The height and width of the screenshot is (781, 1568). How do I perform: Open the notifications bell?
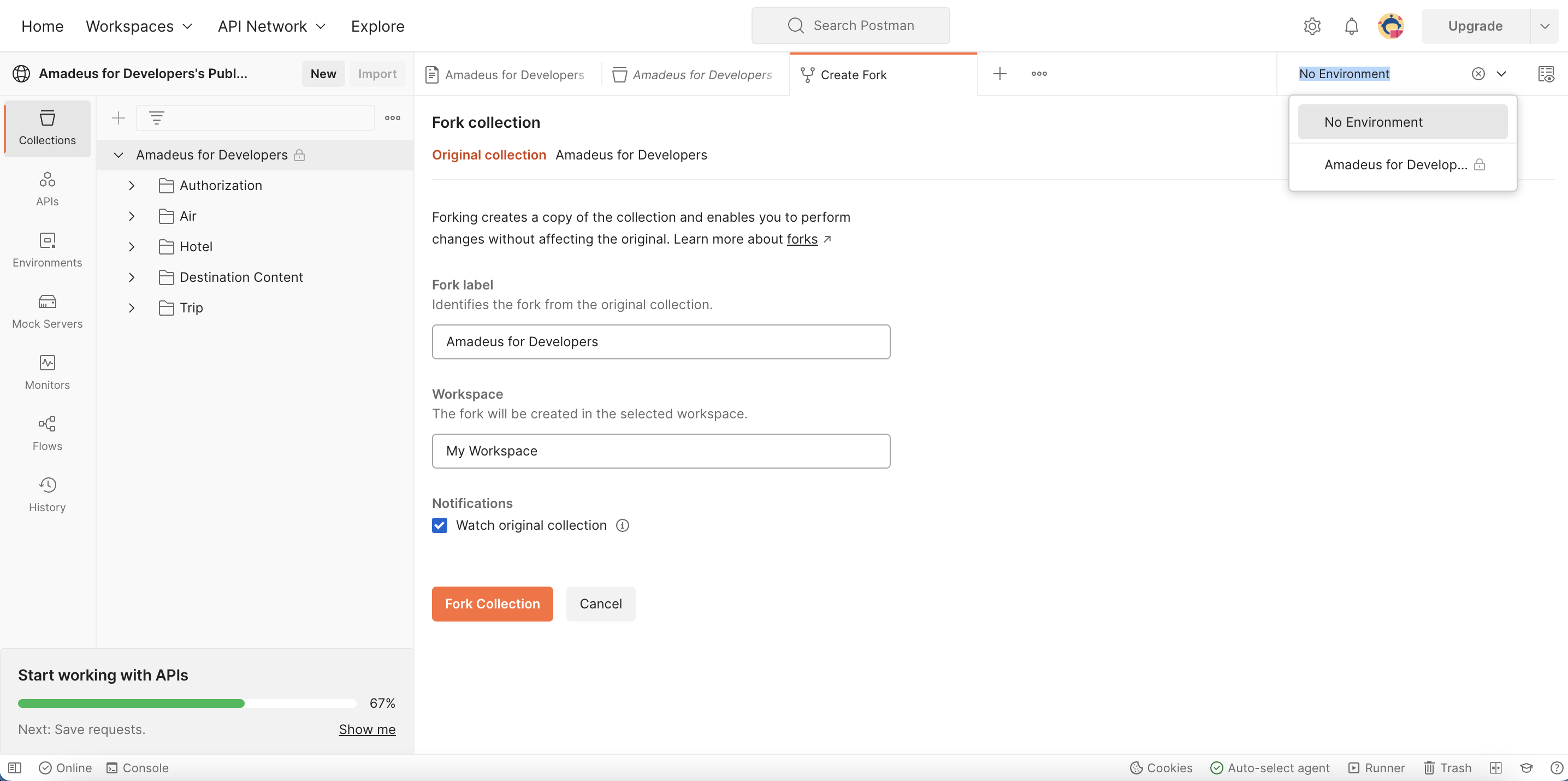(x=1351, y=26)
